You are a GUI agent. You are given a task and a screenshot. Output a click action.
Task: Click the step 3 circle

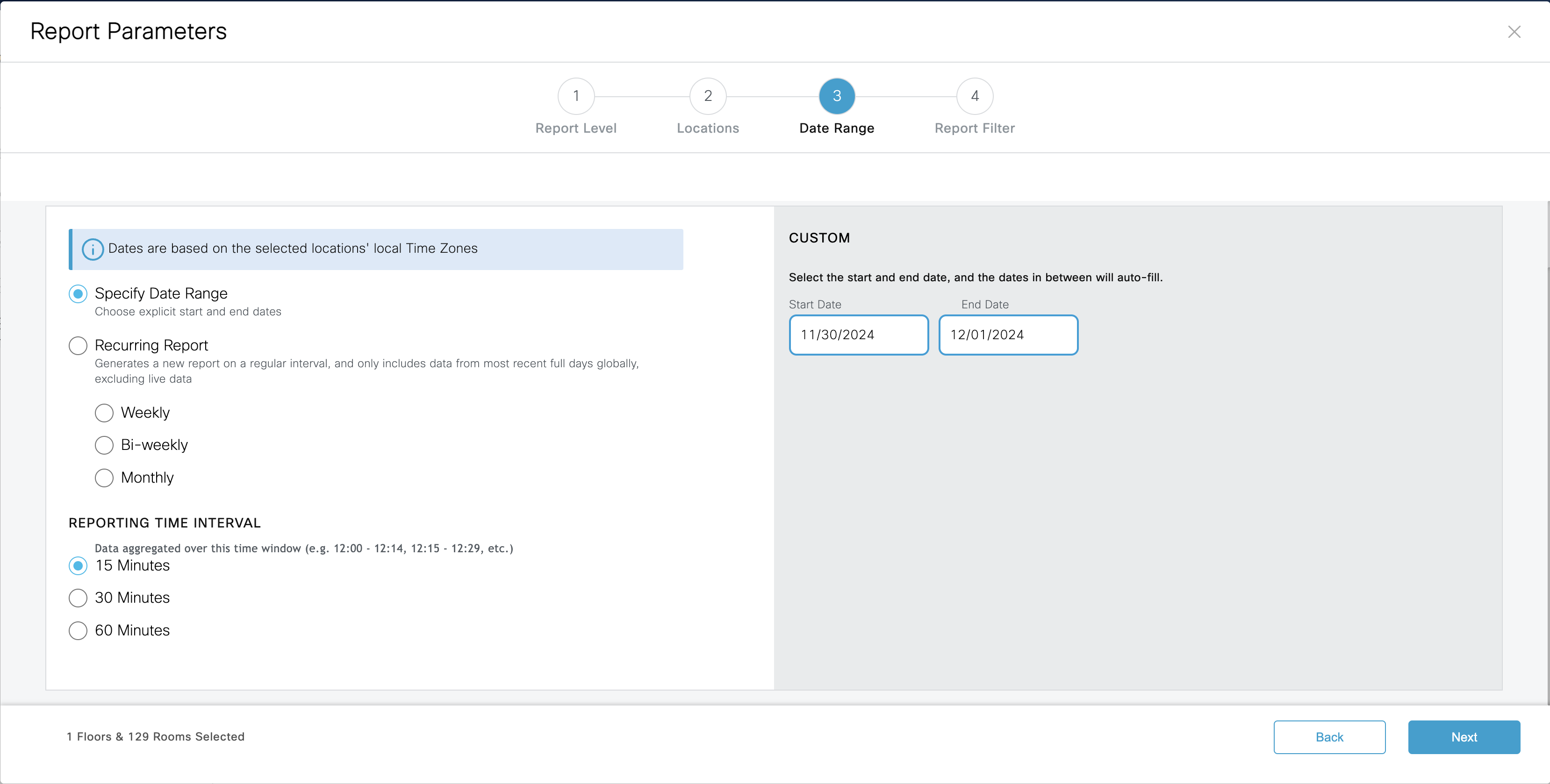tap(836, 96)
